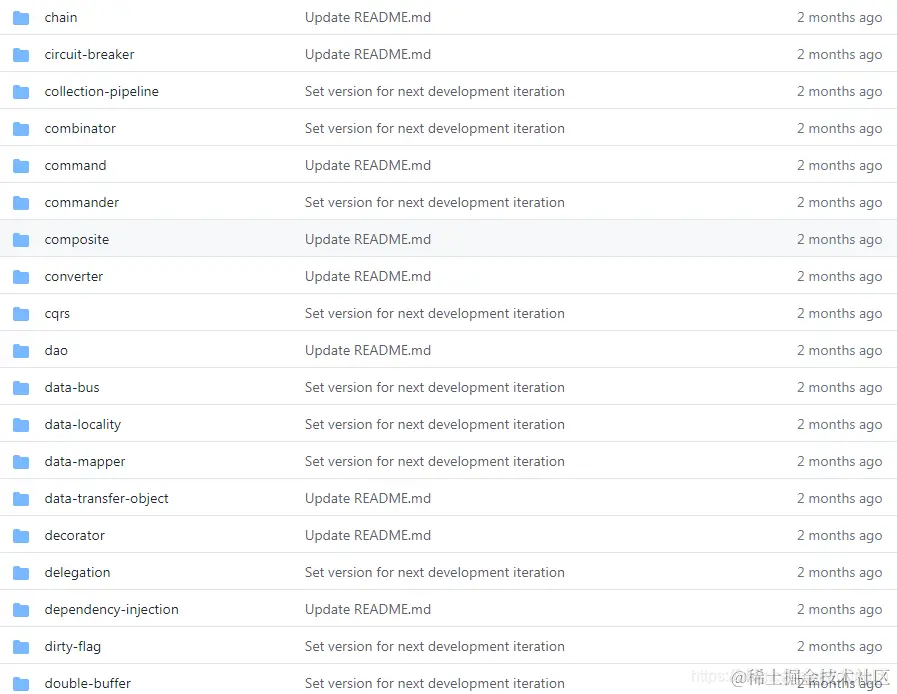897x694 pixels.
Task: Click the folder icon beside dirty-flag
Action: tap(21, 647)
